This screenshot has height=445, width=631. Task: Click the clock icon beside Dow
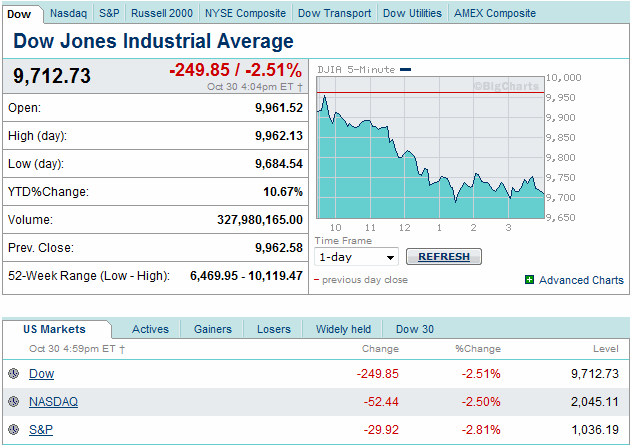pos(14,373)
